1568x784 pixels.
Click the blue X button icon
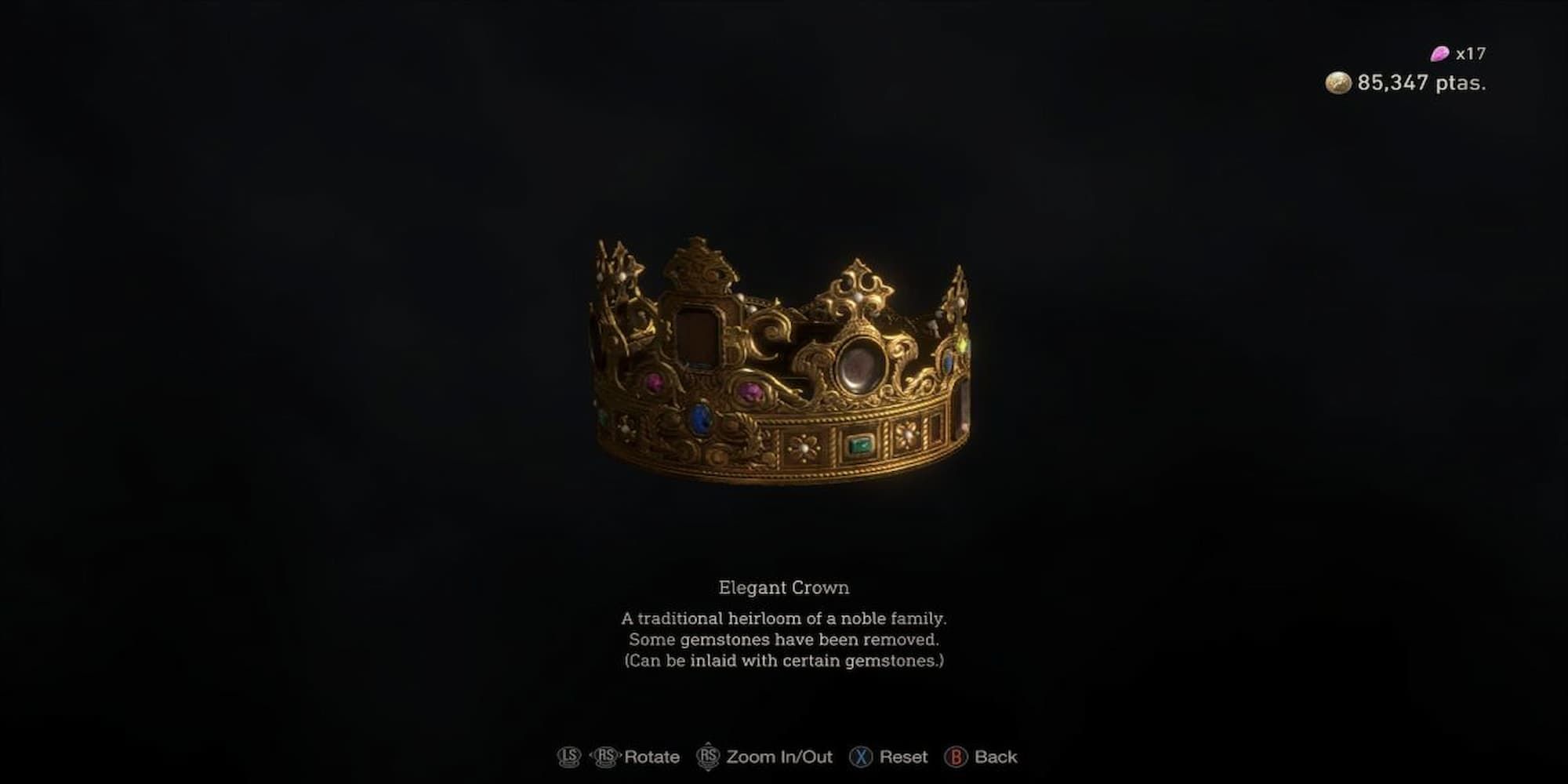tap(862, 757)
